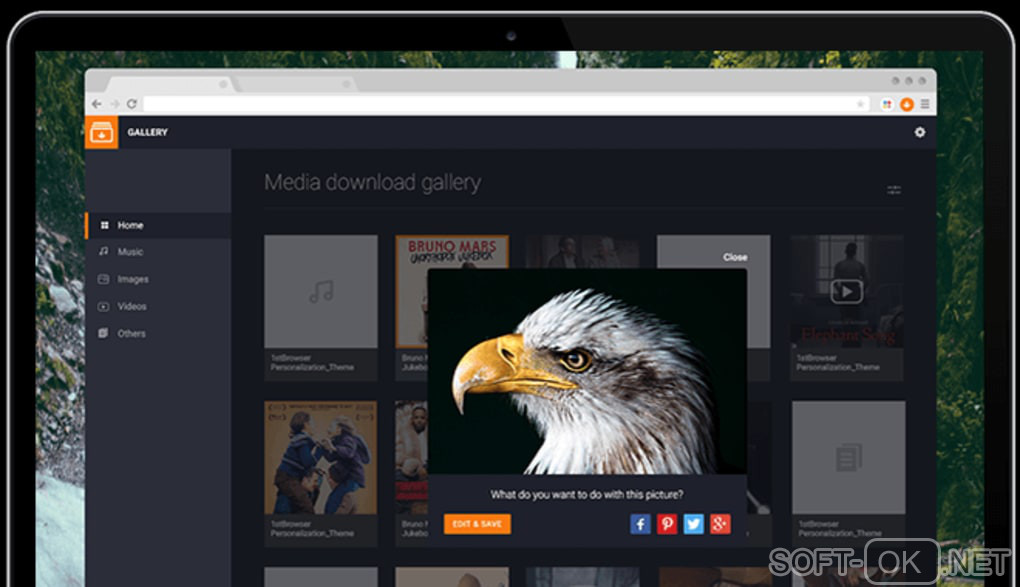Open the browser hamburger menu
Image resolution: width=1020 pixels, height=587 pixels.
pos(924,104)
